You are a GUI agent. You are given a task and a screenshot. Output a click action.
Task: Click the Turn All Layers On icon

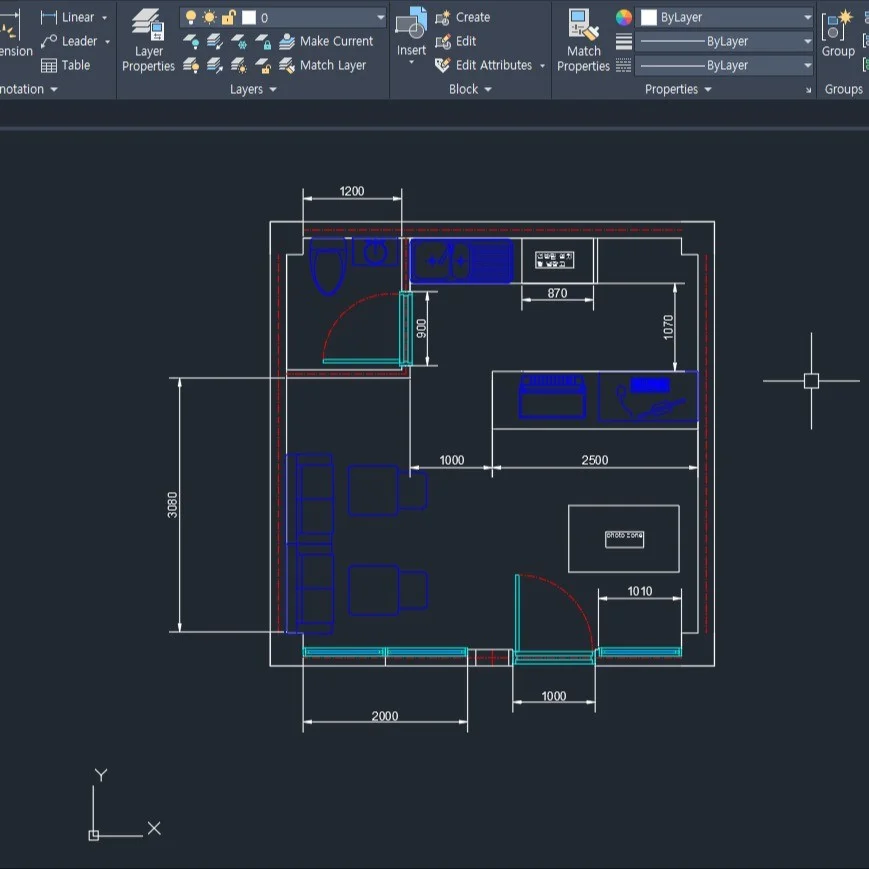(191, 65)
